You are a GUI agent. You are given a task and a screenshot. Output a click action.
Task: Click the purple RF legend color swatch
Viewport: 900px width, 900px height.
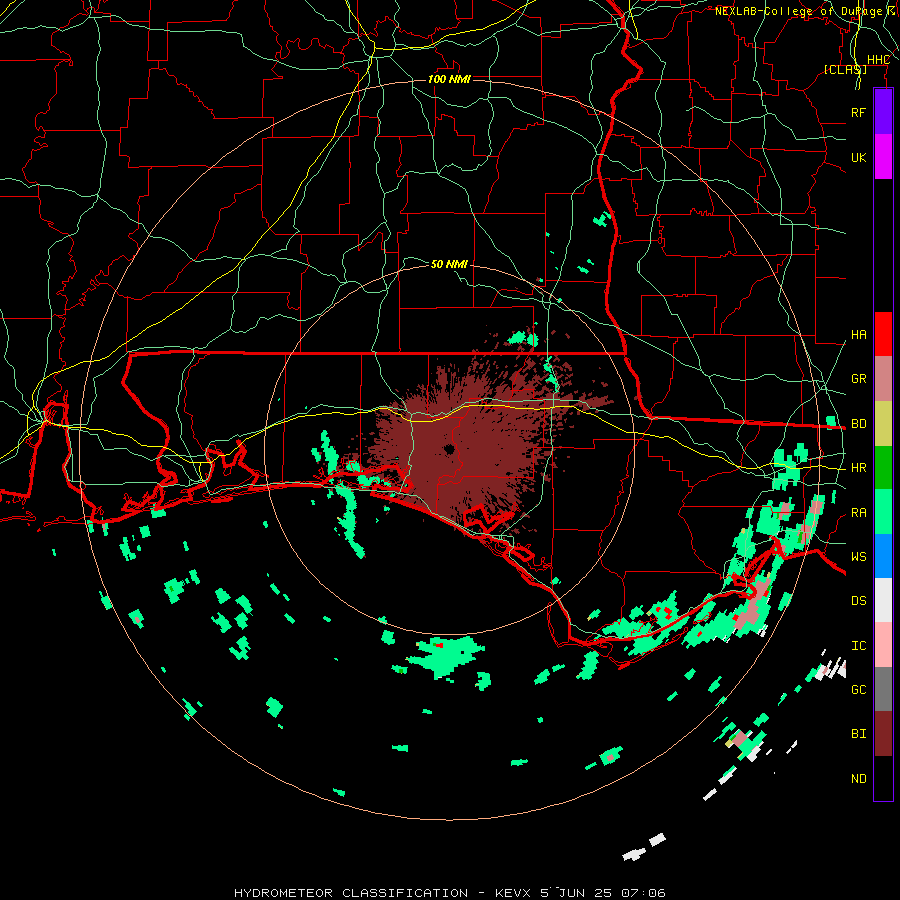click(x=883, y=112)
